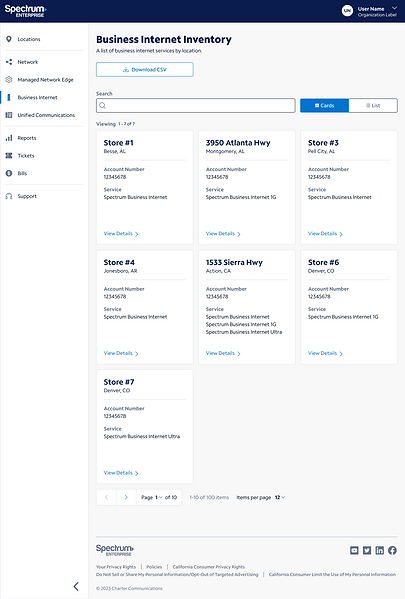Screen dimensions: 405x599
Task: Open Do Not Sell or Share link
Action: 177,574
